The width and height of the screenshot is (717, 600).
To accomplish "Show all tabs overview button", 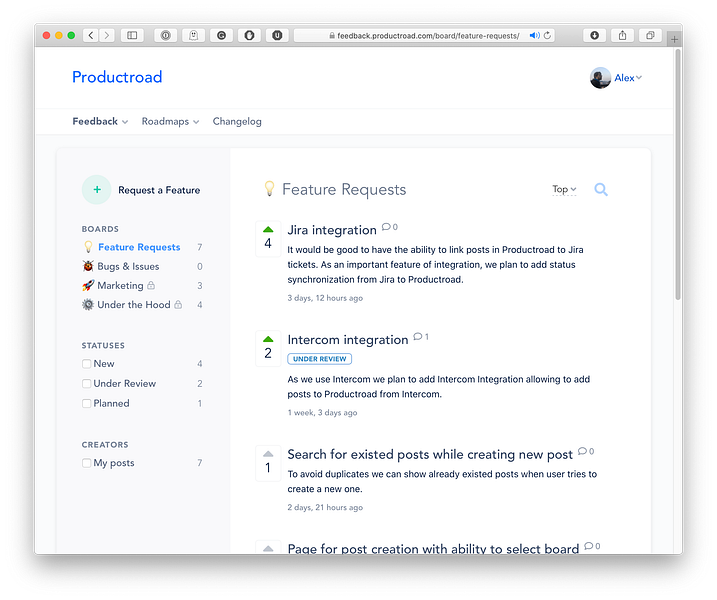I will (x=650, y=35).
